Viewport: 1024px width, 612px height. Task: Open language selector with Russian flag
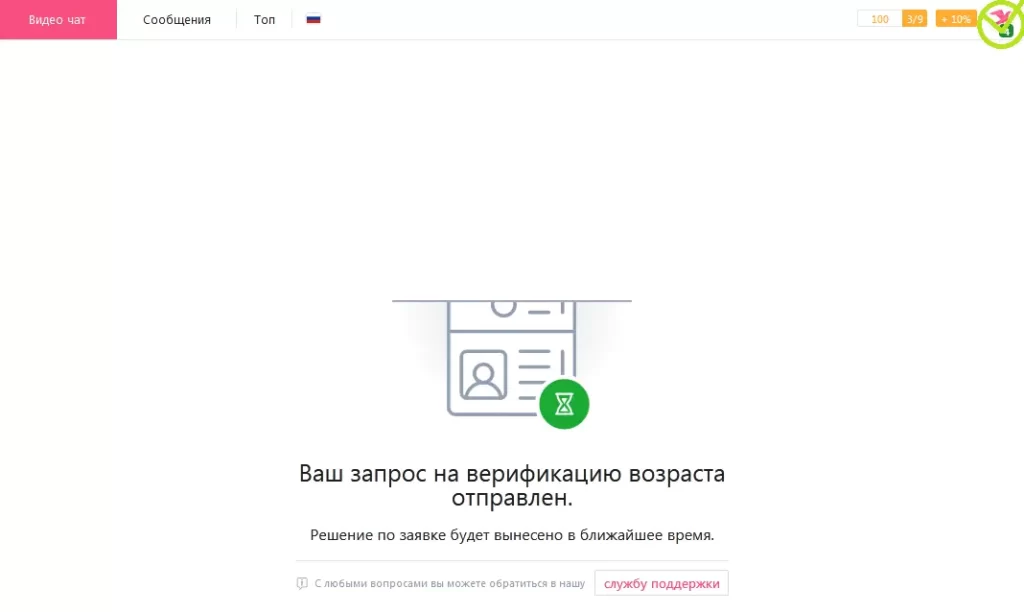313,19
